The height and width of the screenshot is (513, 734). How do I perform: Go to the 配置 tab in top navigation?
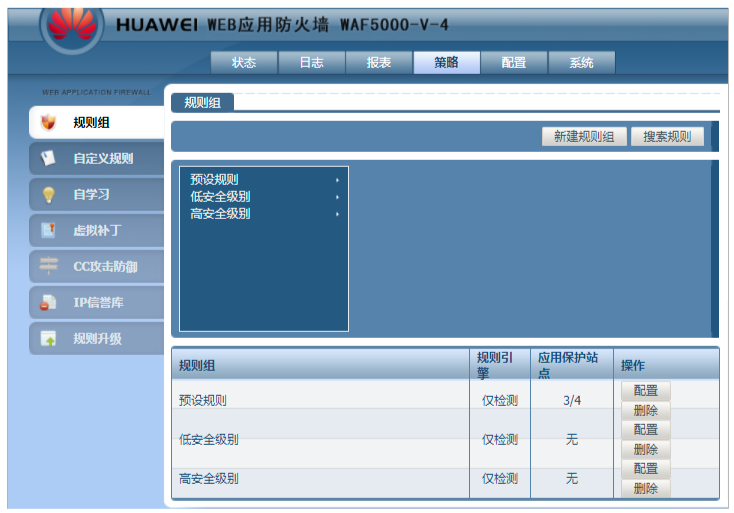point(514,62)
